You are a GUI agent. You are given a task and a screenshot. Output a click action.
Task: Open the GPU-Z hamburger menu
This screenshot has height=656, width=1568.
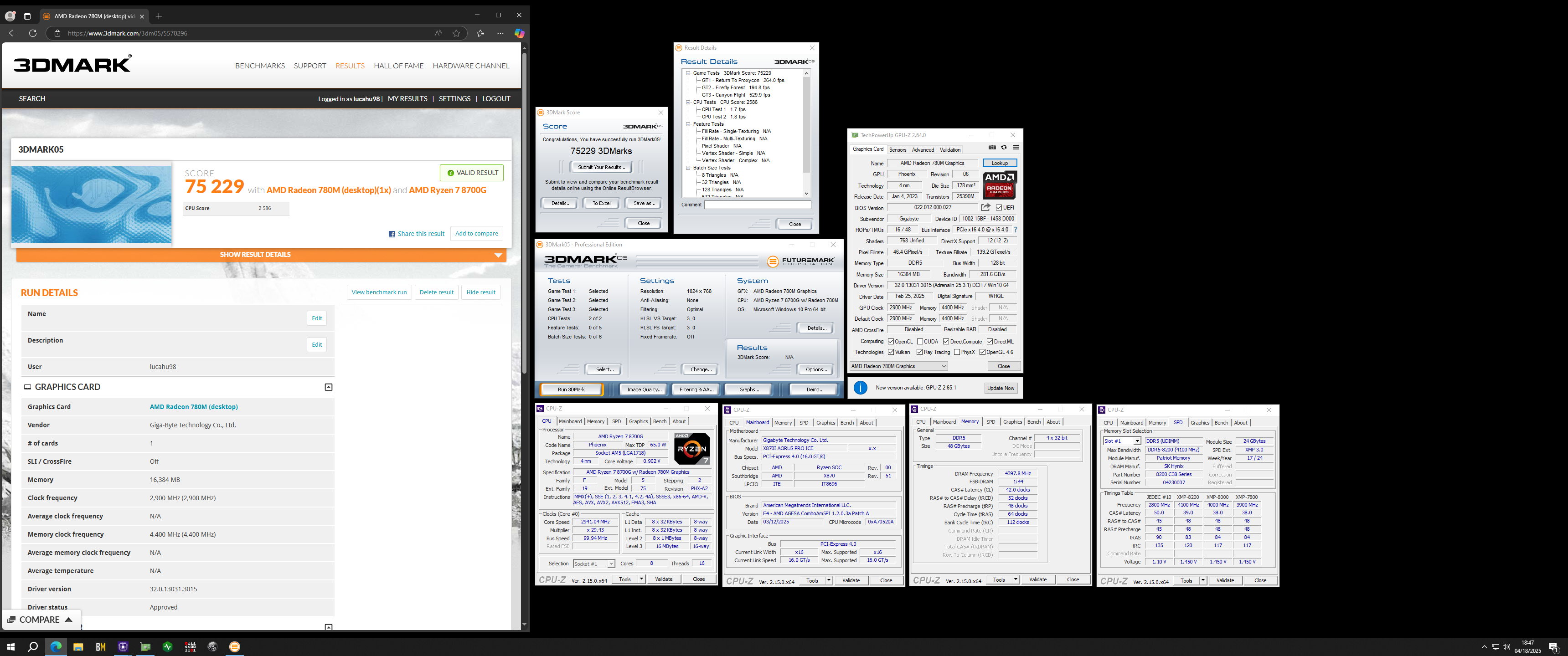(1015, 147)
